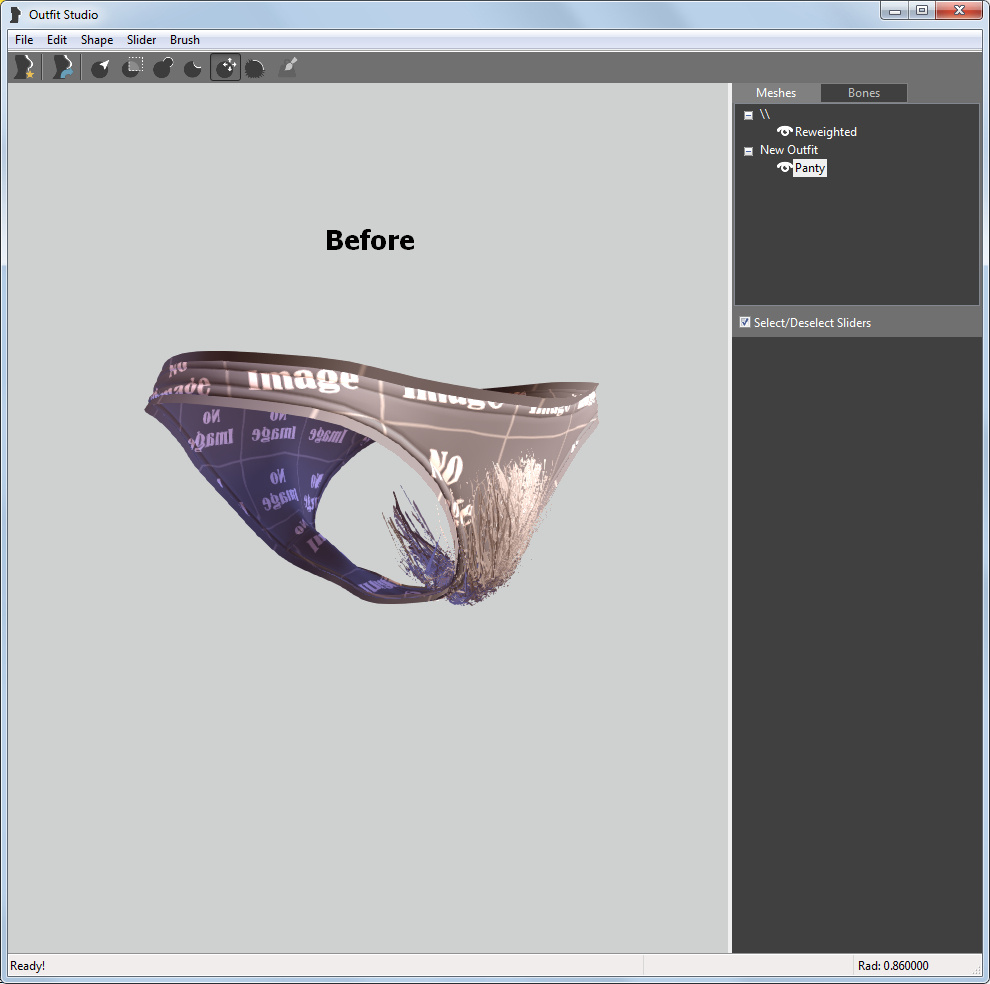990x984 pixels.
Task: Choose the Deflate brush tool
Action: (x=194, y=68)
